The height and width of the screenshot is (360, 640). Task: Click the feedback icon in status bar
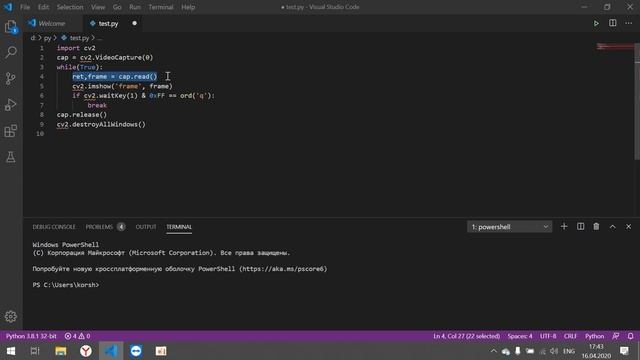pos(616,336)
